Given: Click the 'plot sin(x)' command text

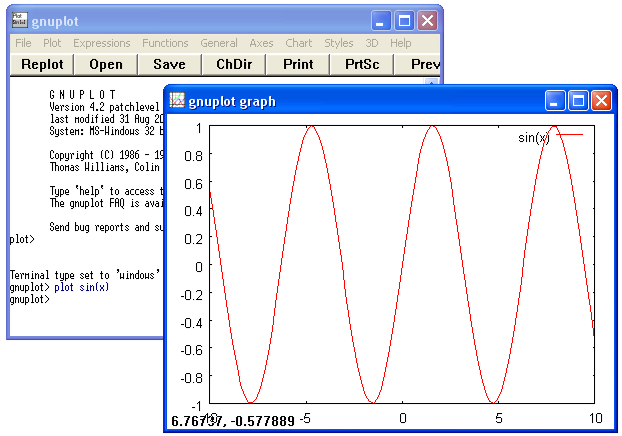Looking at the screenshot, I should point(81,287).
